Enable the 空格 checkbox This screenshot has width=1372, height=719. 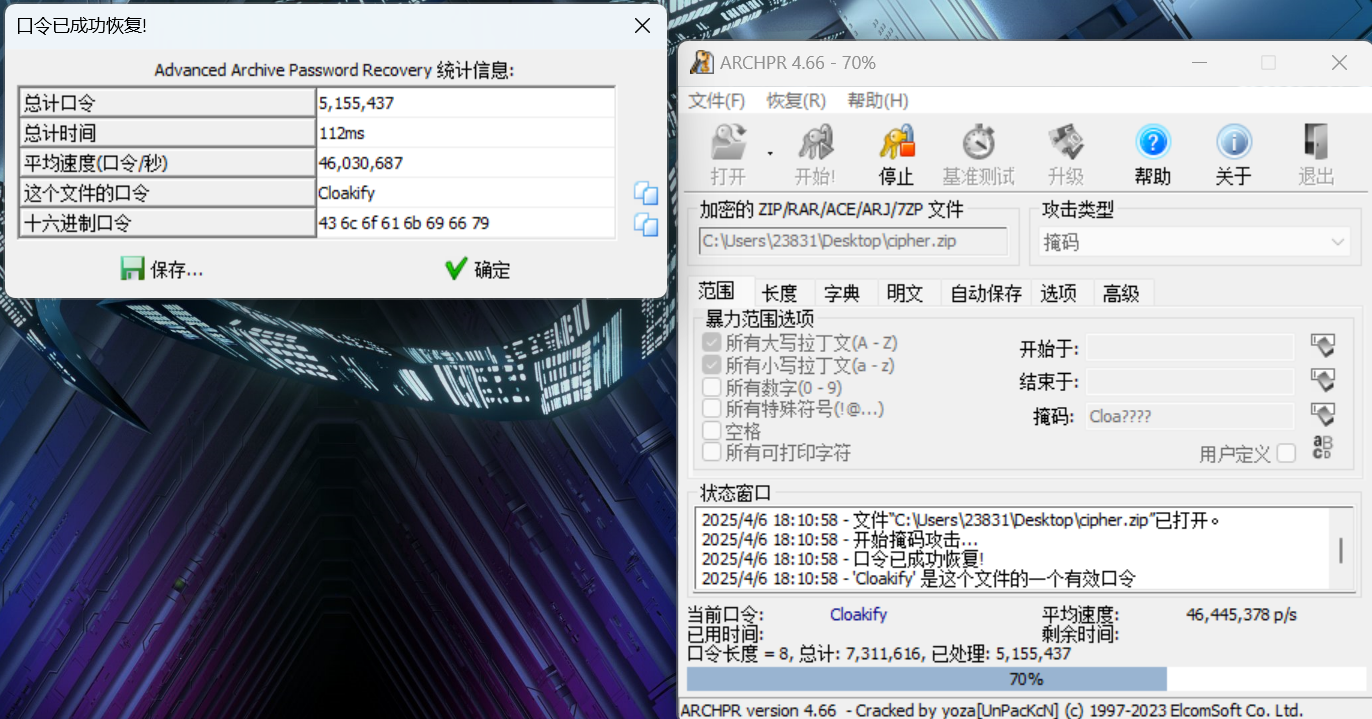712,431
